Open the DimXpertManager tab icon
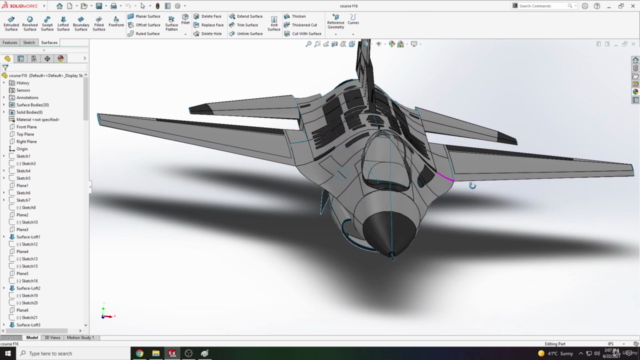Screen dimensions: 640x360 pos(47,59)
